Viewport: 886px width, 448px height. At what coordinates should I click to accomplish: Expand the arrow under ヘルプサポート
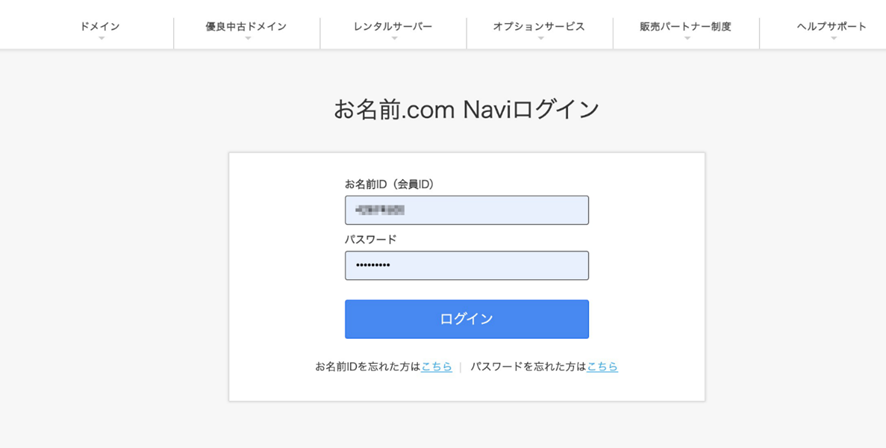pyautogui.click(x=833, y=38)
